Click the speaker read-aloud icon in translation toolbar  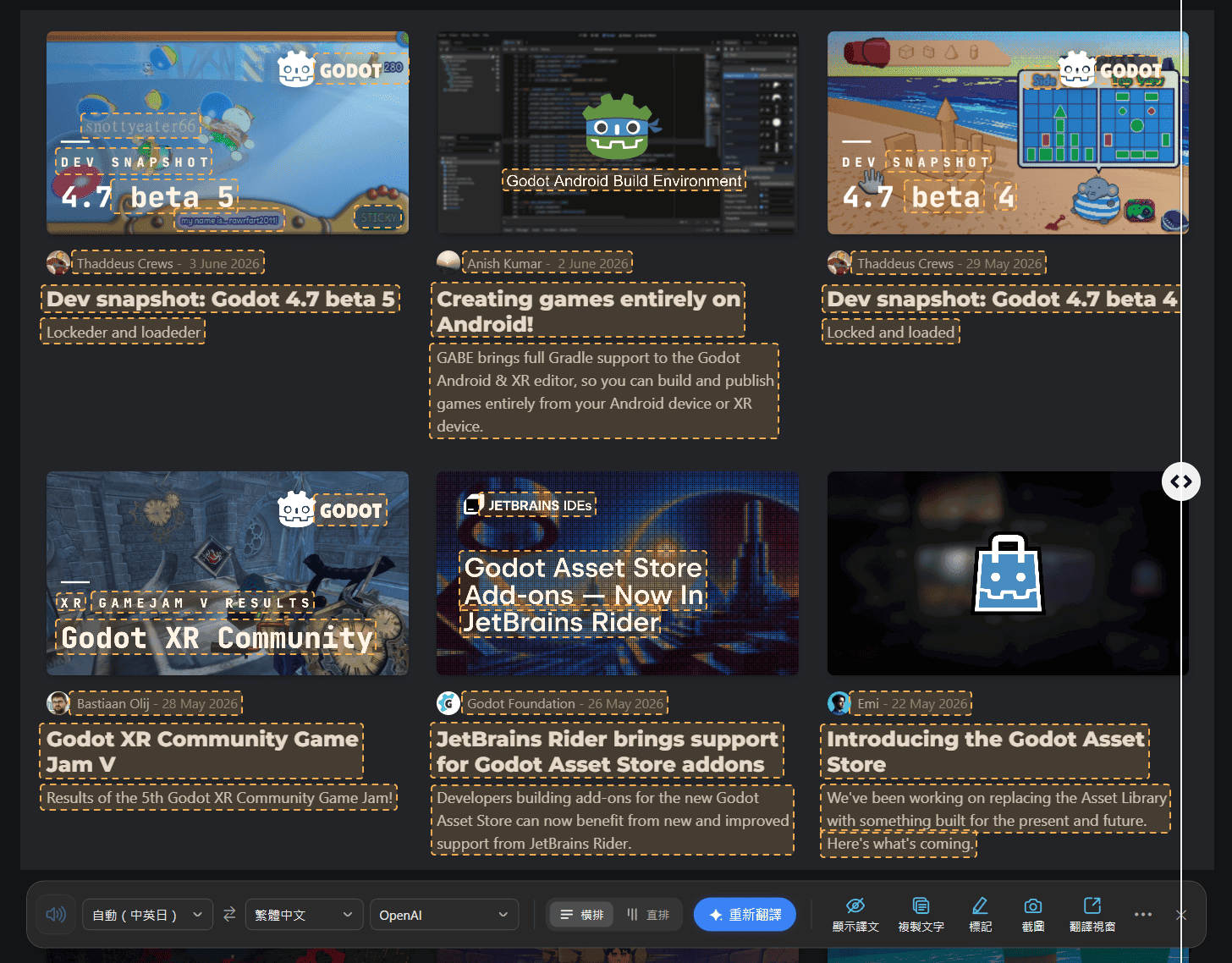coord(56,915)
